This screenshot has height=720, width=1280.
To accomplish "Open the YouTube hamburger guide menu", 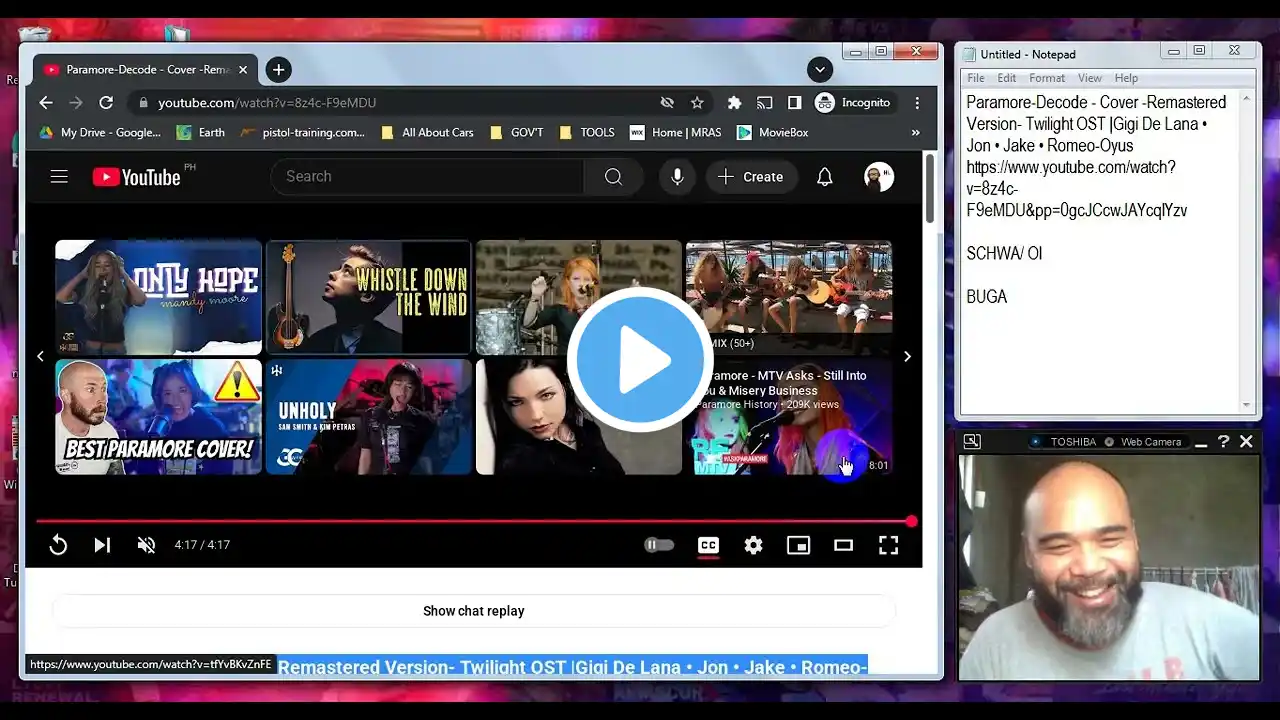I will pyautogui.click(x=59, y=177).
